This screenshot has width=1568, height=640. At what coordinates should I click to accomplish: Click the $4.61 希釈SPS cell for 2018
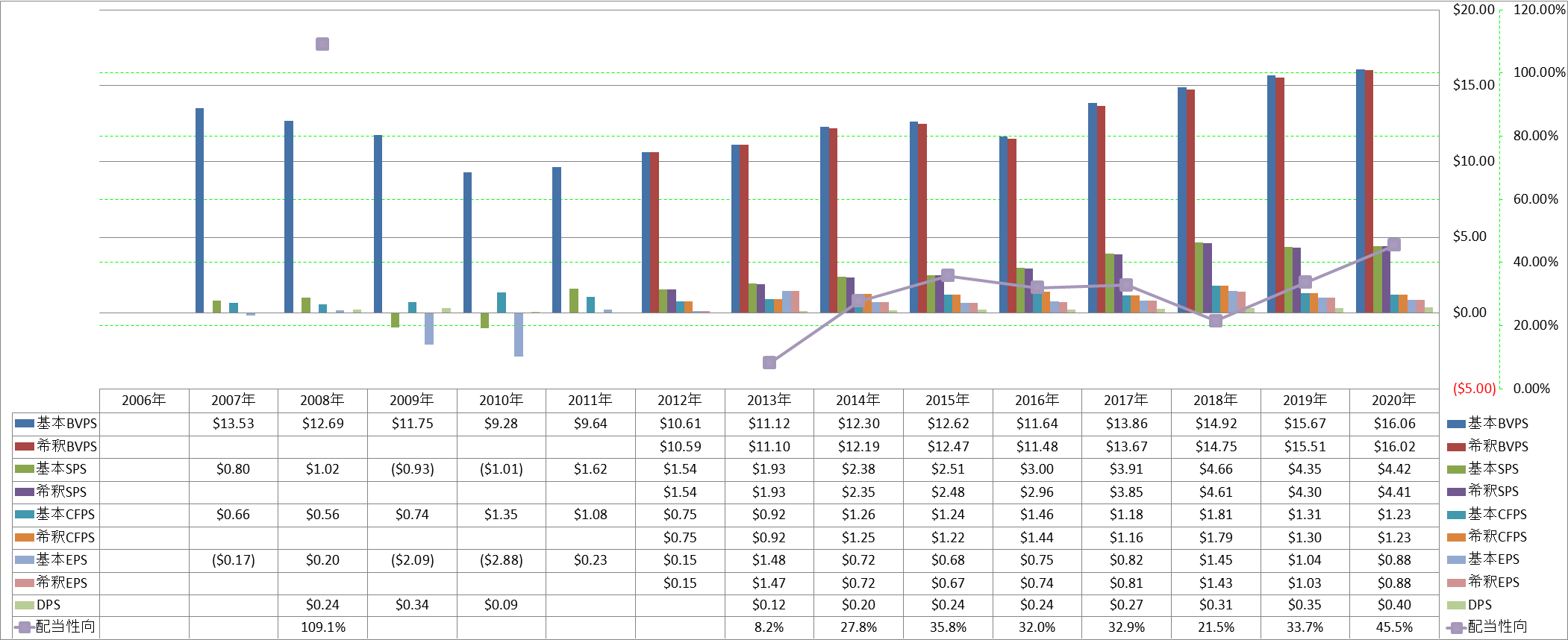(1216, 492)
